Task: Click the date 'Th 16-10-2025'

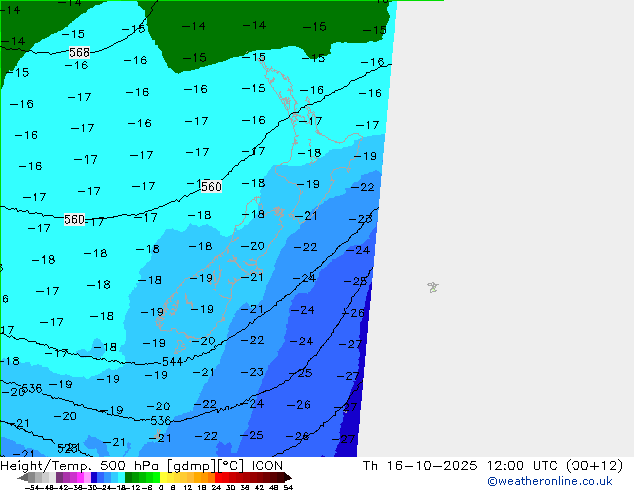Action: point(420,466)
